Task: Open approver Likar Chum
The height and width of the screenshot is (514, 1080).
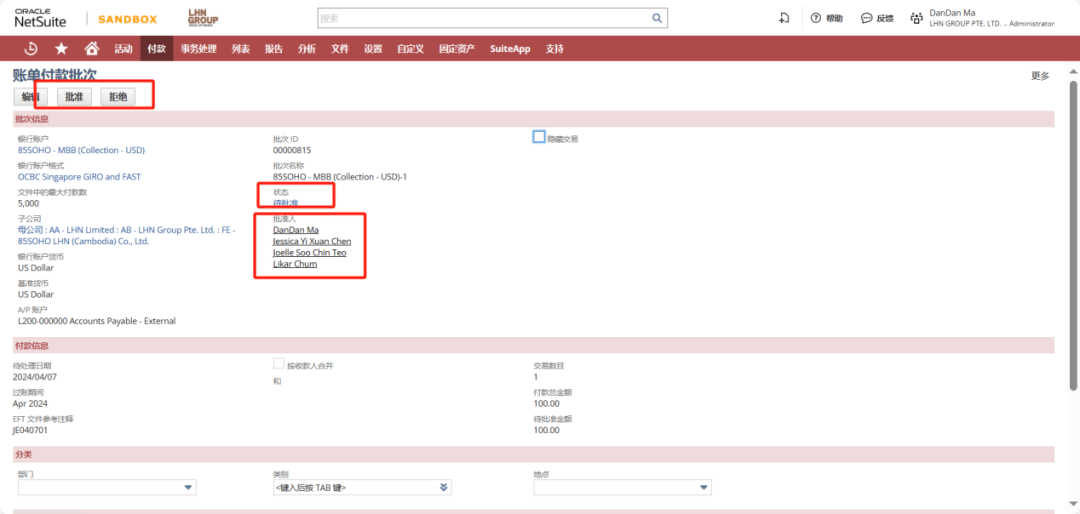Action: pos(295,264)
